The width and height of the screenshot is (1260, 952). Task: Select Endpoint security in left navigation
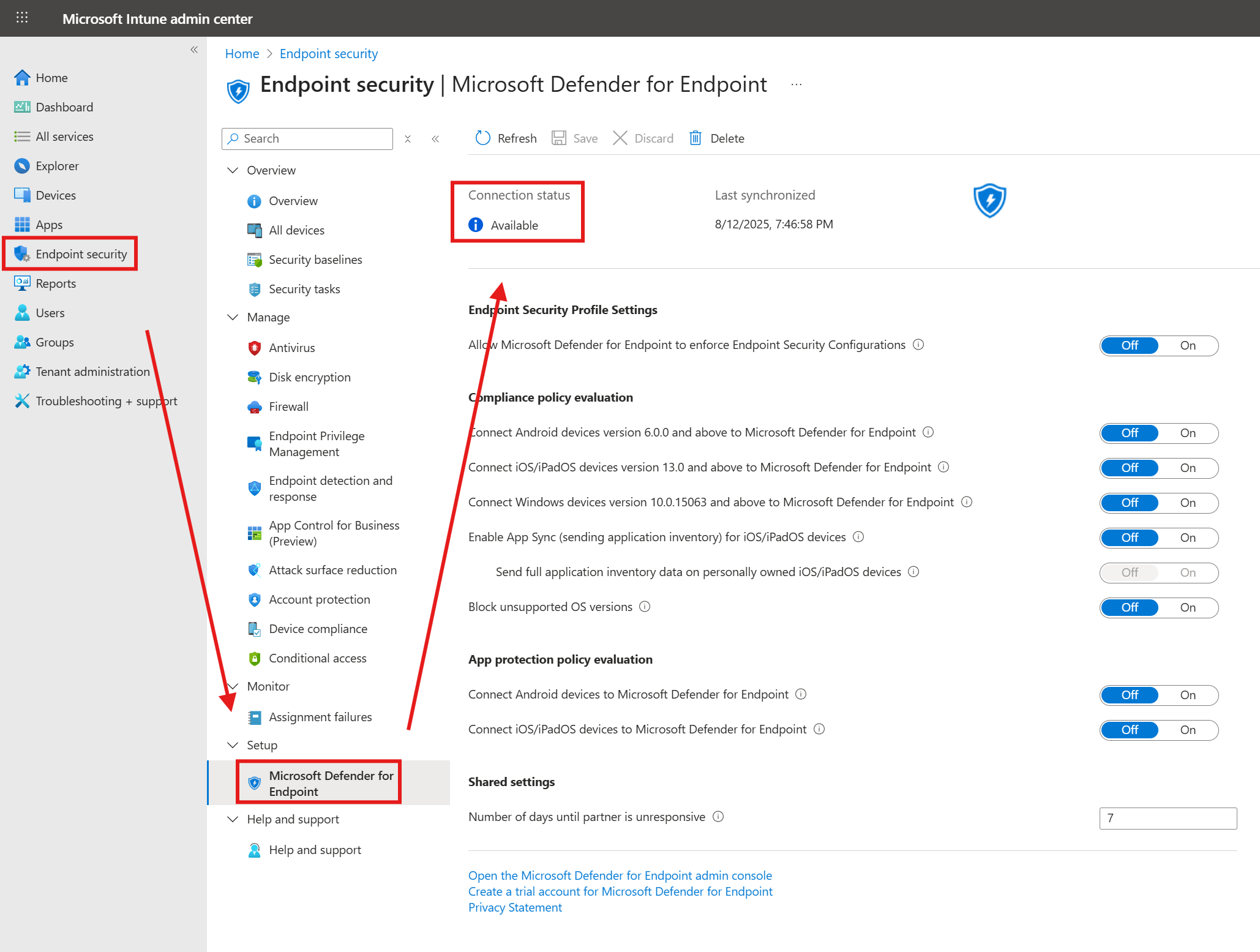[x=71, y=254]
